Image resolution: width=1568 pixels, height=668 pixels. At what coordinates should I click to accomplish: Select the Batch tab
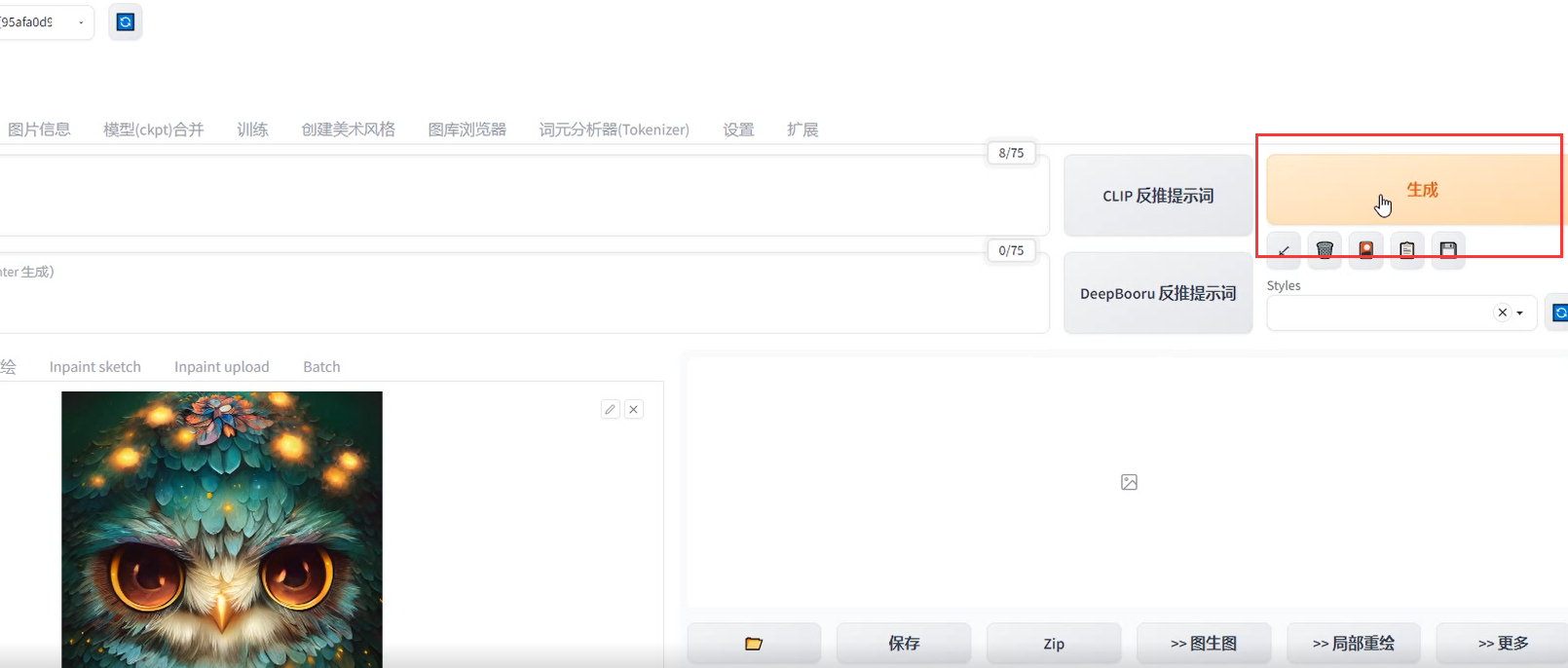321,367
